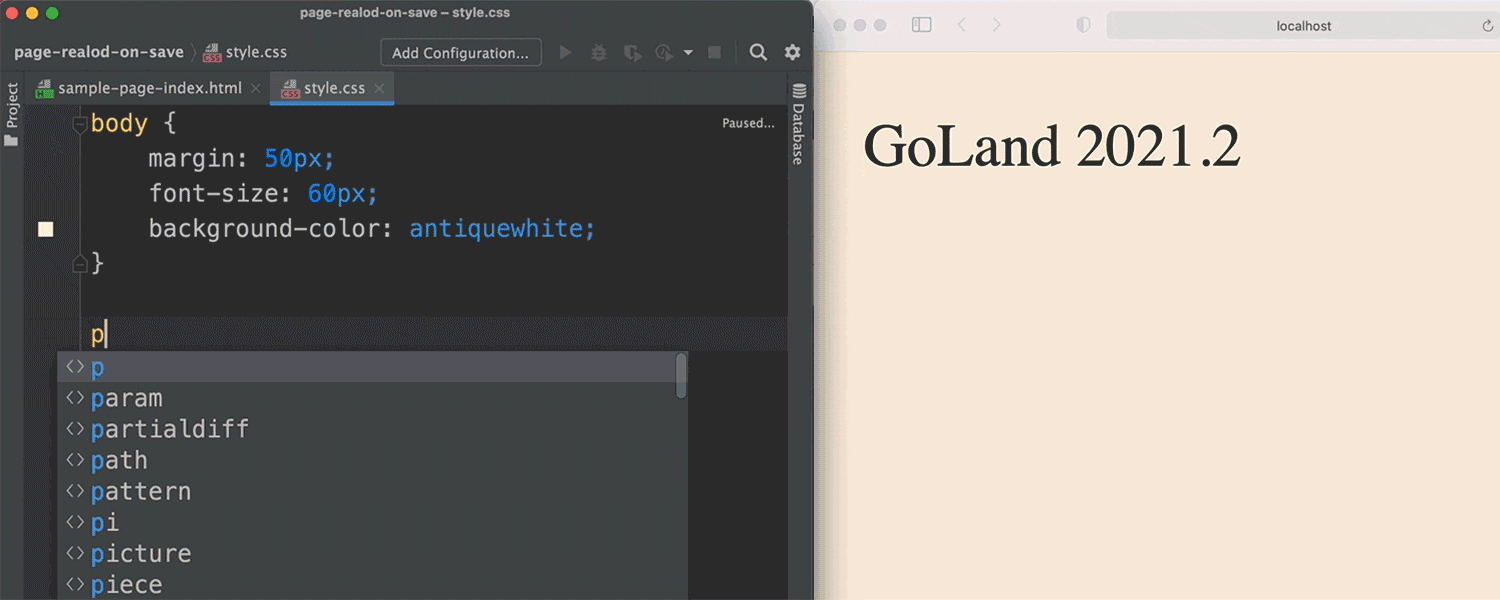Toggle the Database tool window
This screenshot has height=600, width=1500.
click(x=799, y=125)
